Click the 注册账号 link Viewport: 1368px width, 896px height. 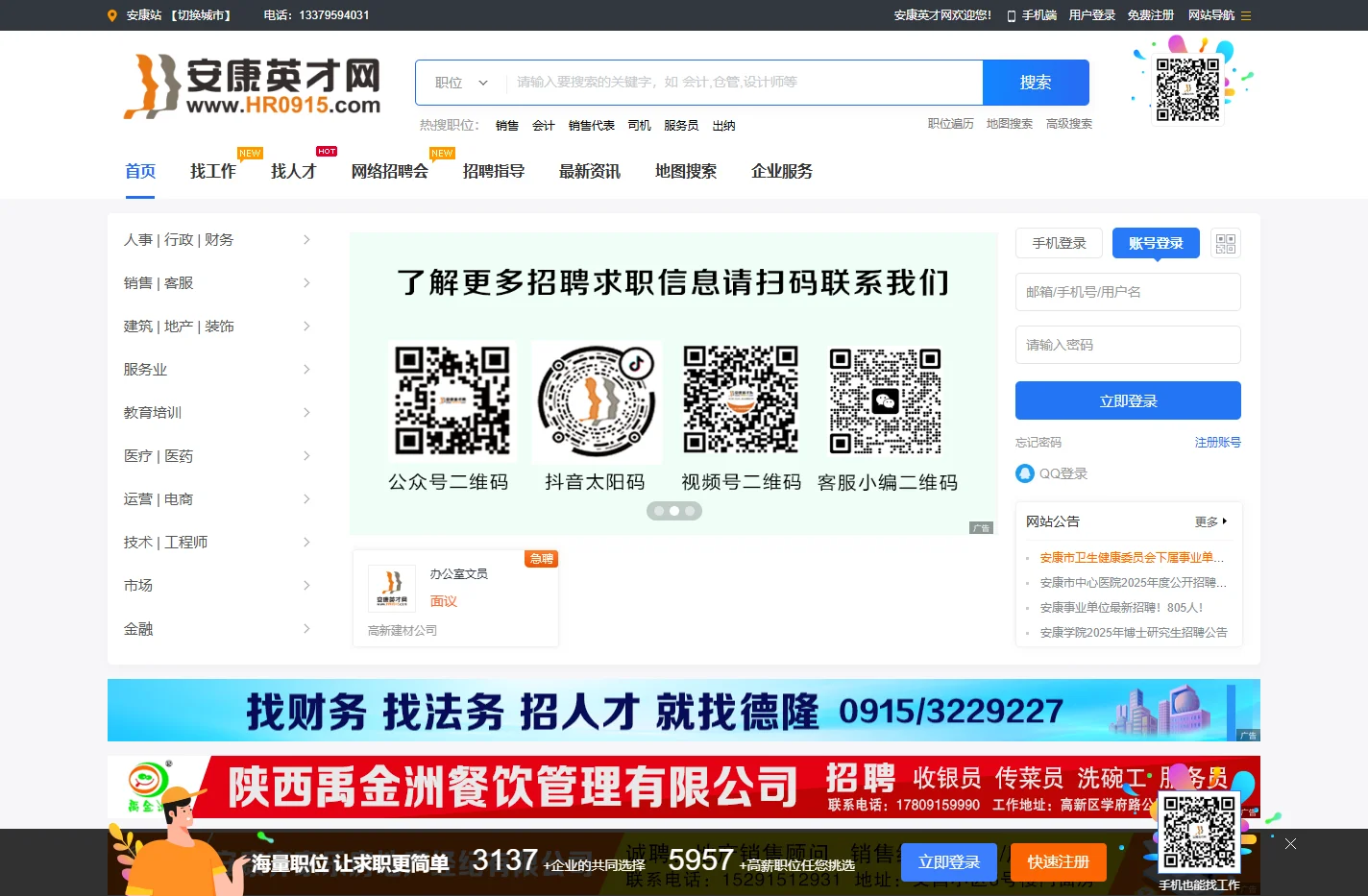pyautogui.click(x=1218, y=443)
